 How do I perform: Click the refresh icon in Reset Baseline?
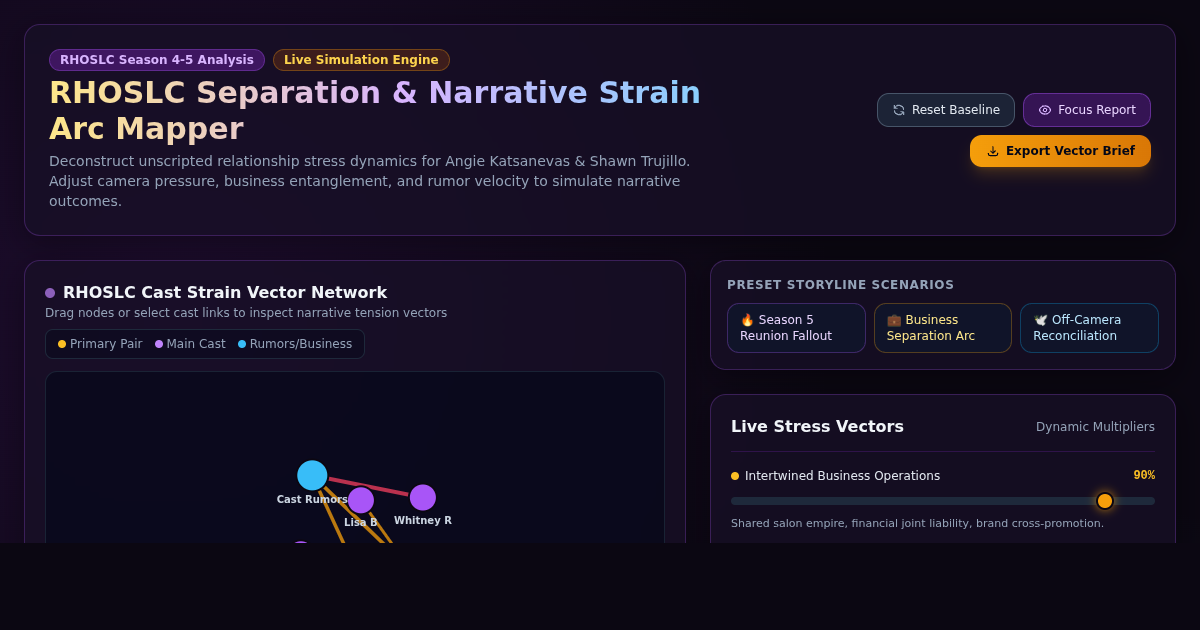[899, 110]
